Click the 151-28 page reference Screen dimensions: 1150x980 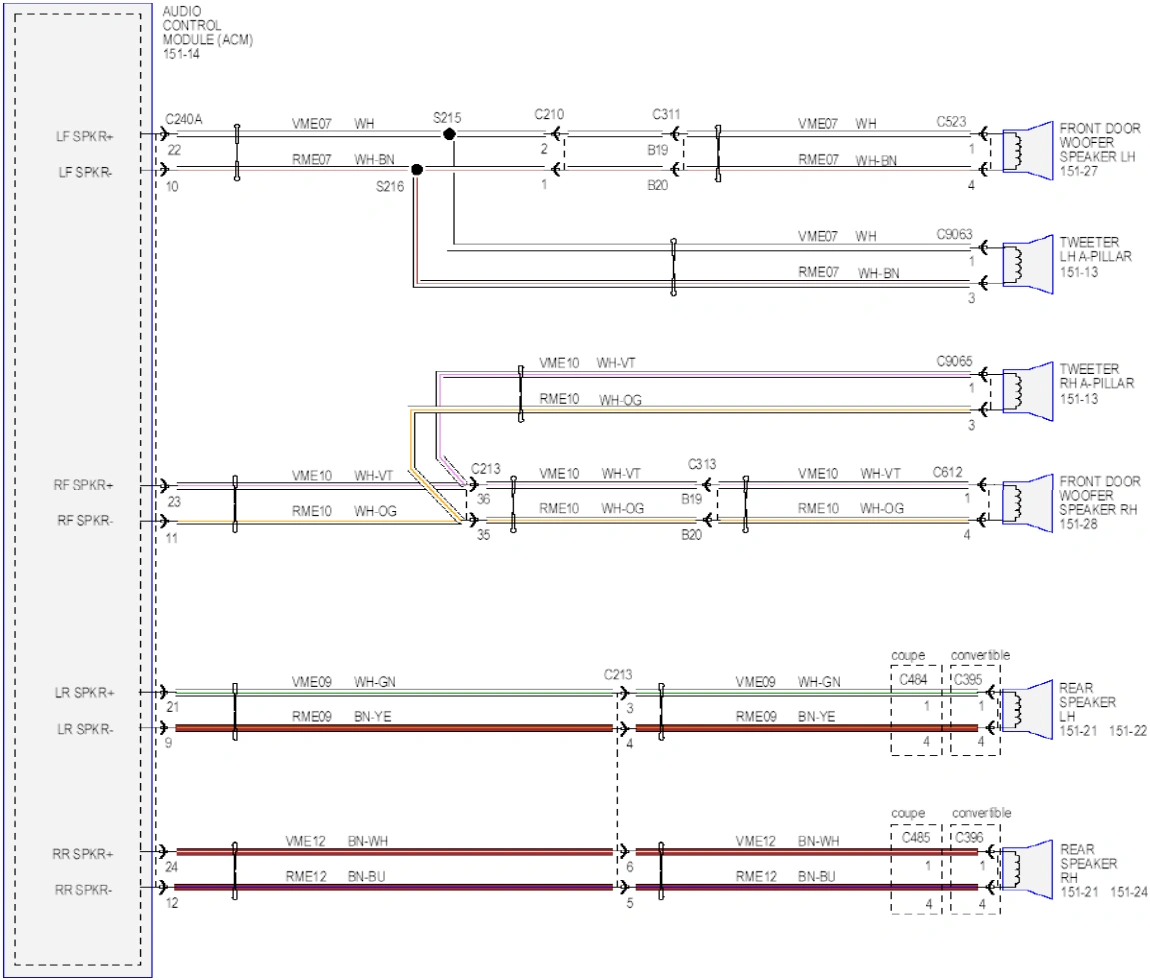1078,524
